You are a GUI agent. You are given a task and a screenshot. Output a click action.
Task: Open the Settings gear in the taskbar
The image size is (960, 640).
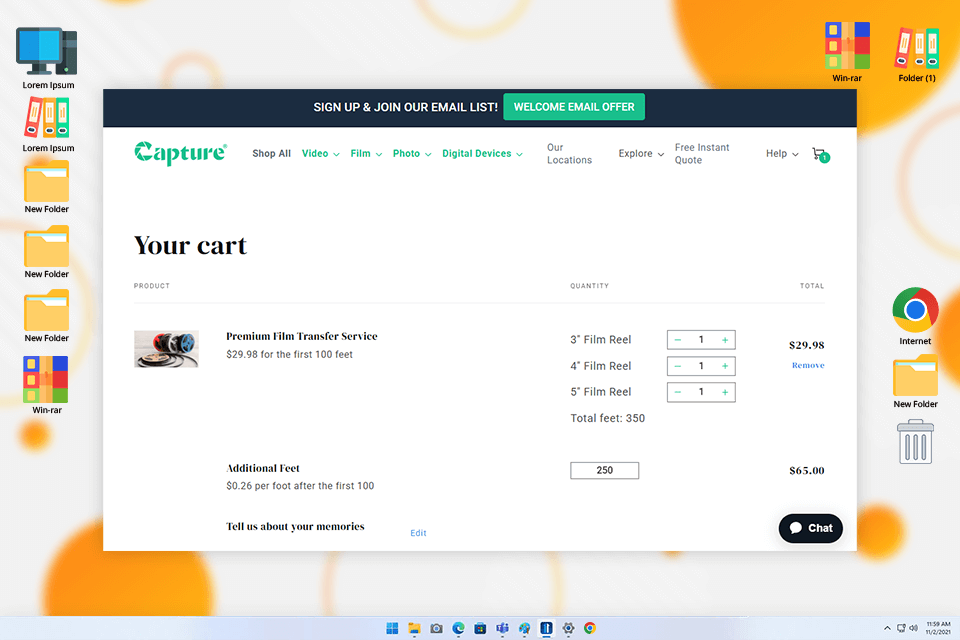click(568, 628)
